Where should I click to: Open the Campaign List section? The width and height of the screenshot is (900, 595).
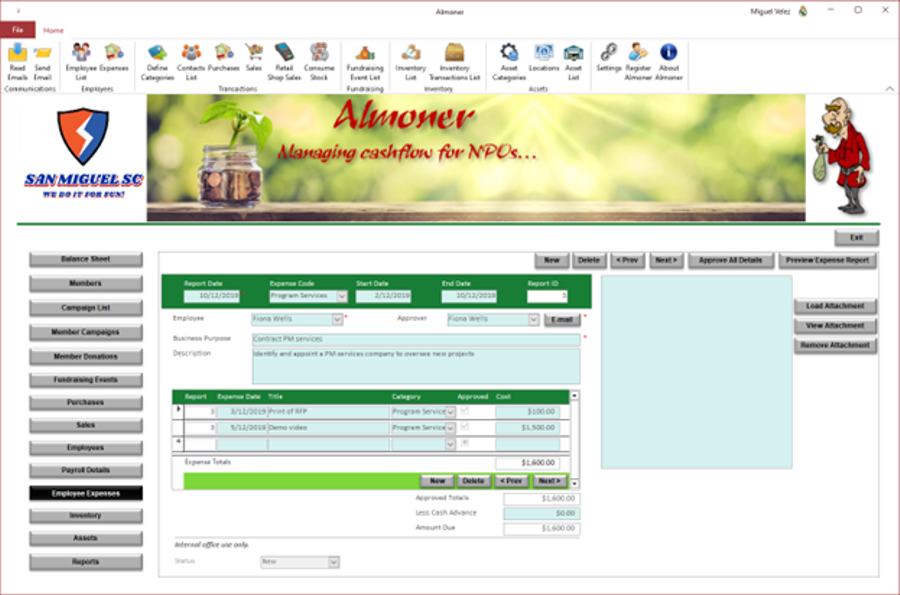(x=86, y=308)
